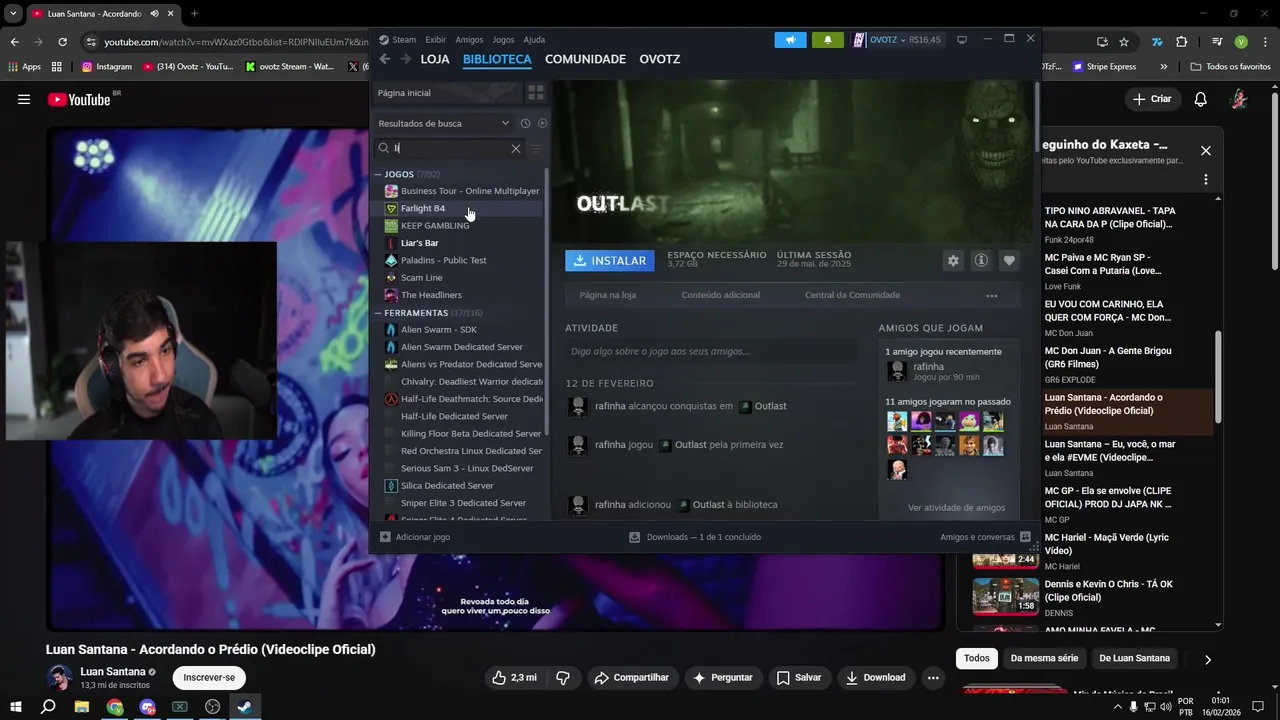Like the Luan Santana video
Viewport: 1280px width, 720px height.
(x=514, y=677)
